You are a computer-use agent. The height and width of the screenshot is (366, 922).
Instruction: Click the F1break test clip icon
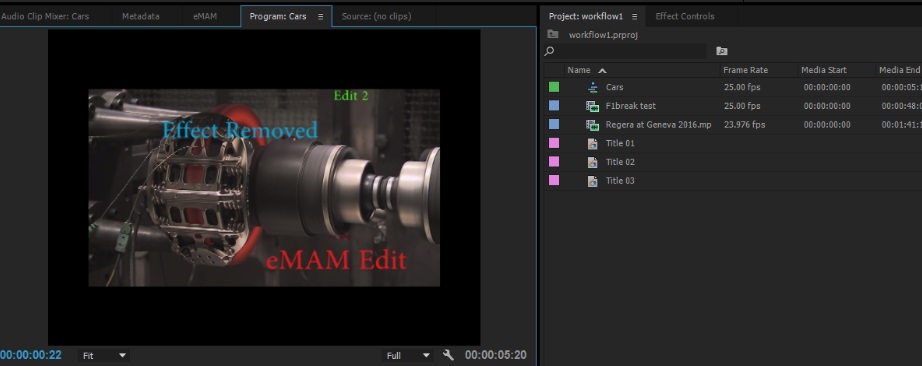pyautogui.click(x=592, y=106)
